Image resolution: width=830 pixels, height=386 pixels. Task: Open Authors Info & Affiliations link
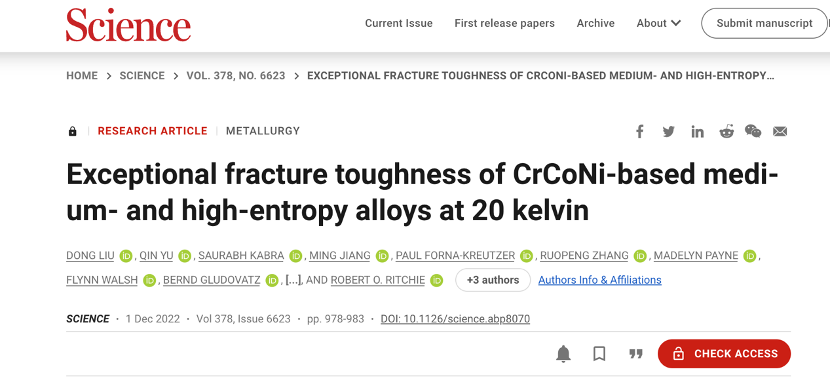(600, 280)
